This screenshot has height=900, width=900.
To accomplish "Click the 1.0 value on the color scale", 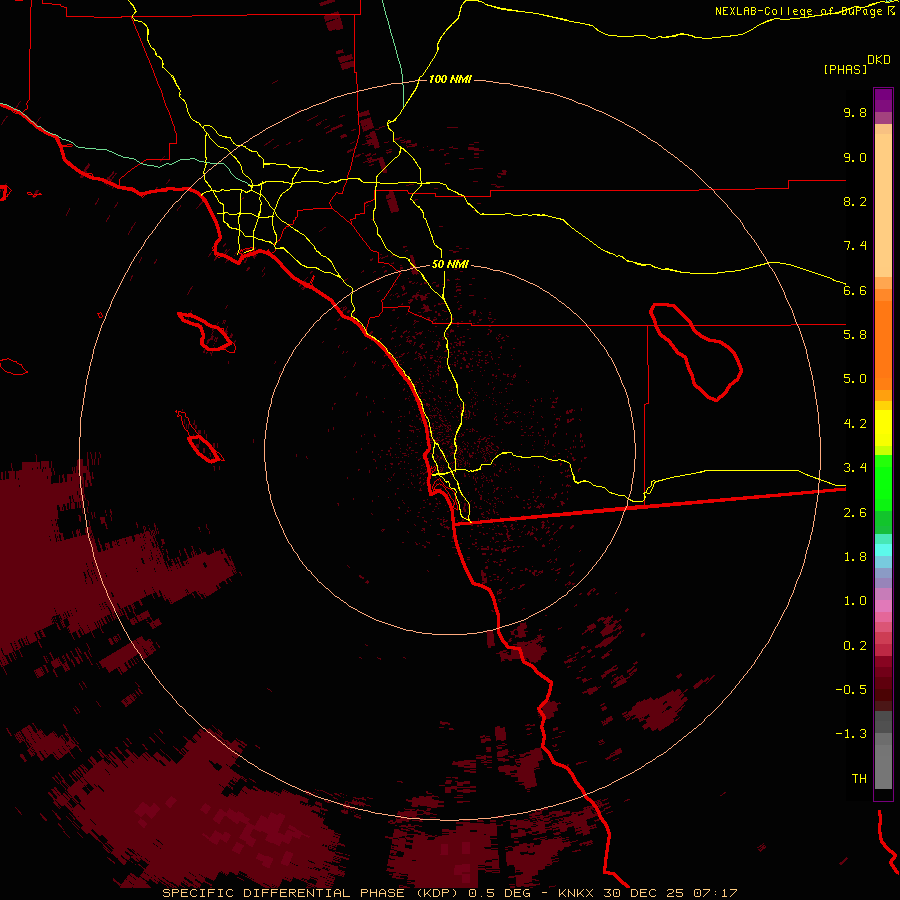I will coord(855,601).
